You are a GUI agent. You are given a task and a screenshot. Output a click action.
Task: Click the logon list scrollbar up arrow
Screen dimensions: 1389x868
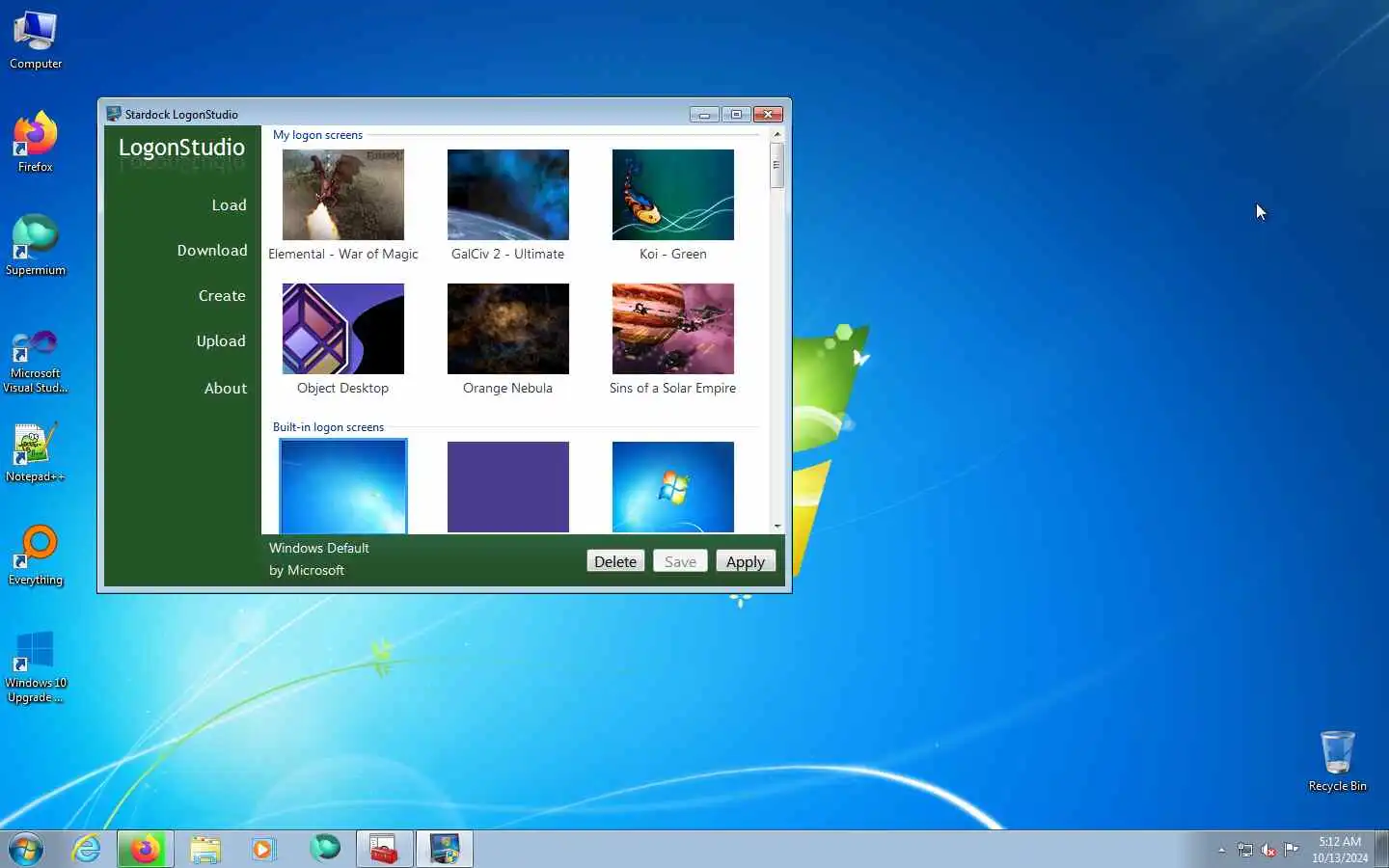[x=777, y=135]
